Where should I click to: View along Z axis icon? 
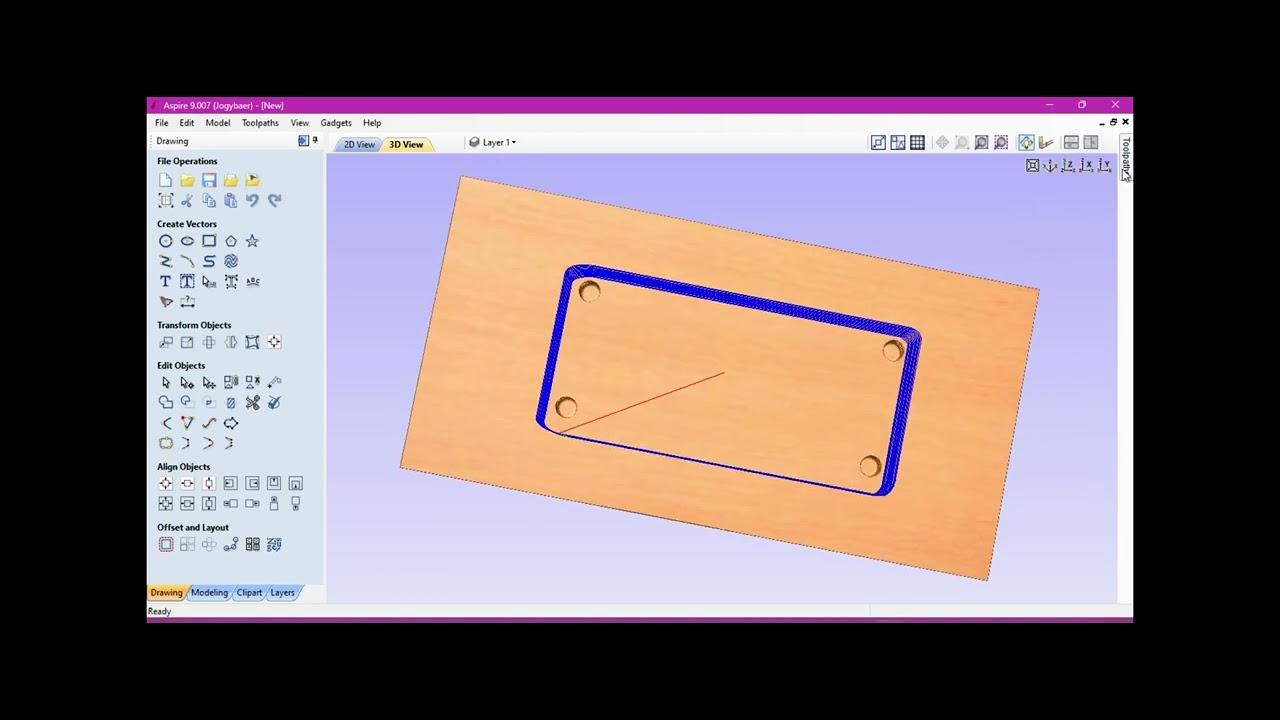1068,166
